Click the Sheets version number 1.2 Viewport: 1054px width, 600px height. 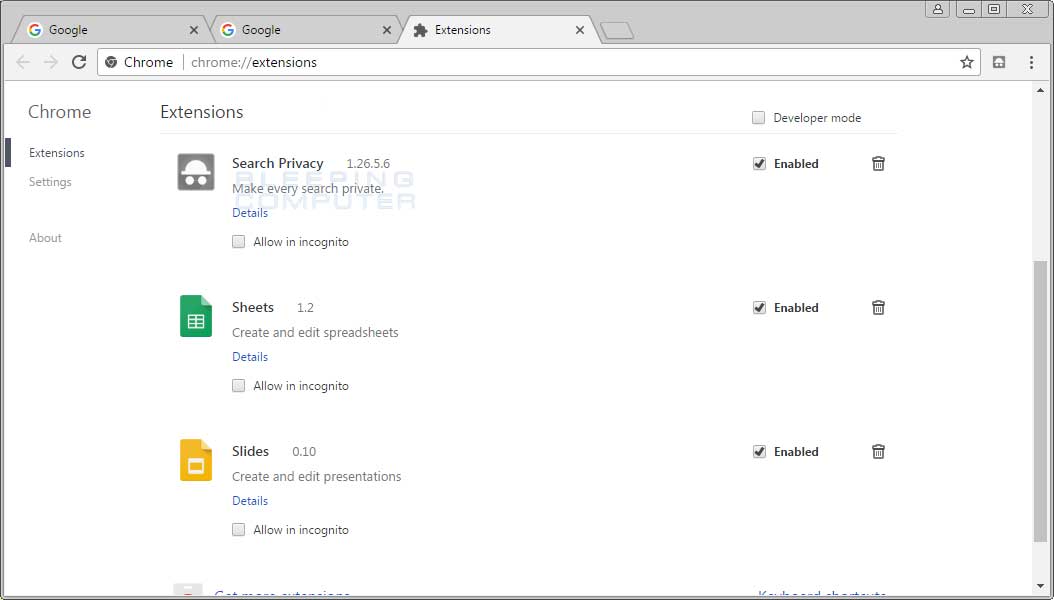(x=305, y=308)
